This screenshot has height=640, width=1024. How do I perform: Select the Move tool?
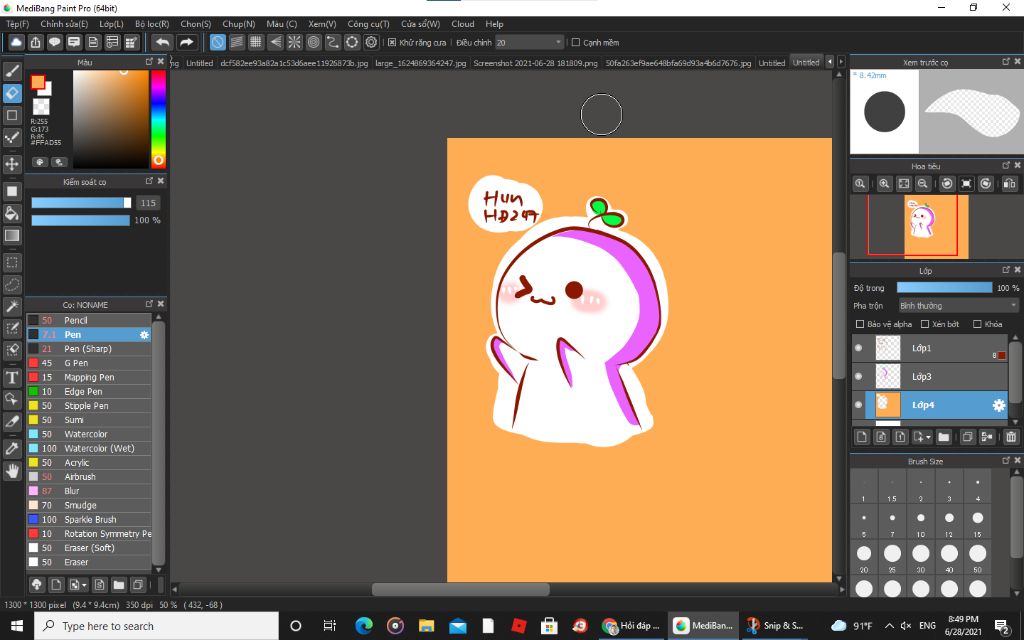tap(12, 163)
